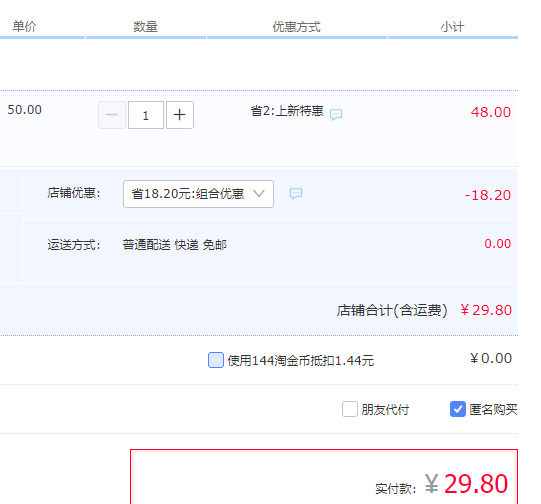Click the 省2:上新特惠 promotion text
Screen dimensions: 541x504
pos(287,111)
